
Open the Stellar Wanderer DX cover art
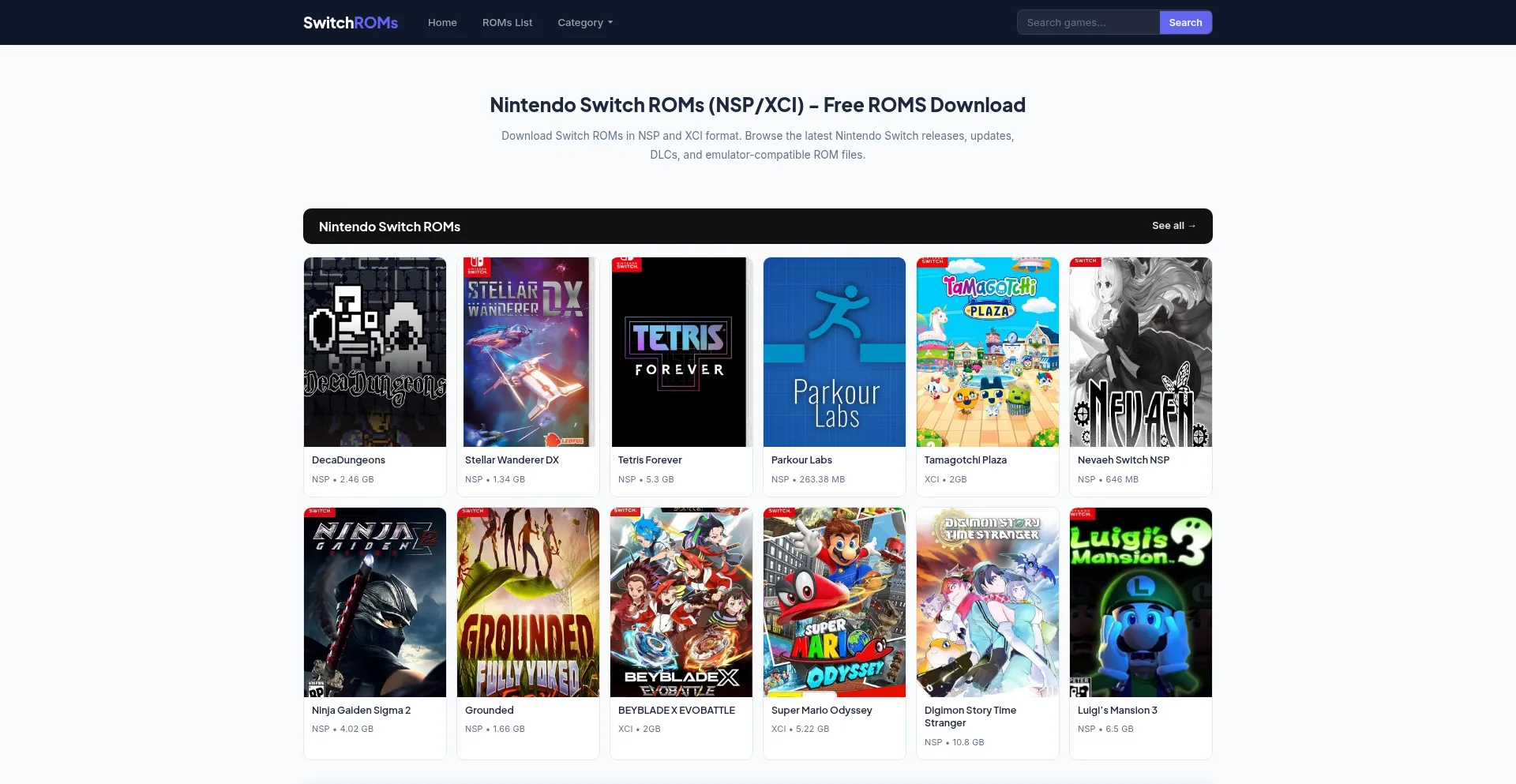pos(528,352)
